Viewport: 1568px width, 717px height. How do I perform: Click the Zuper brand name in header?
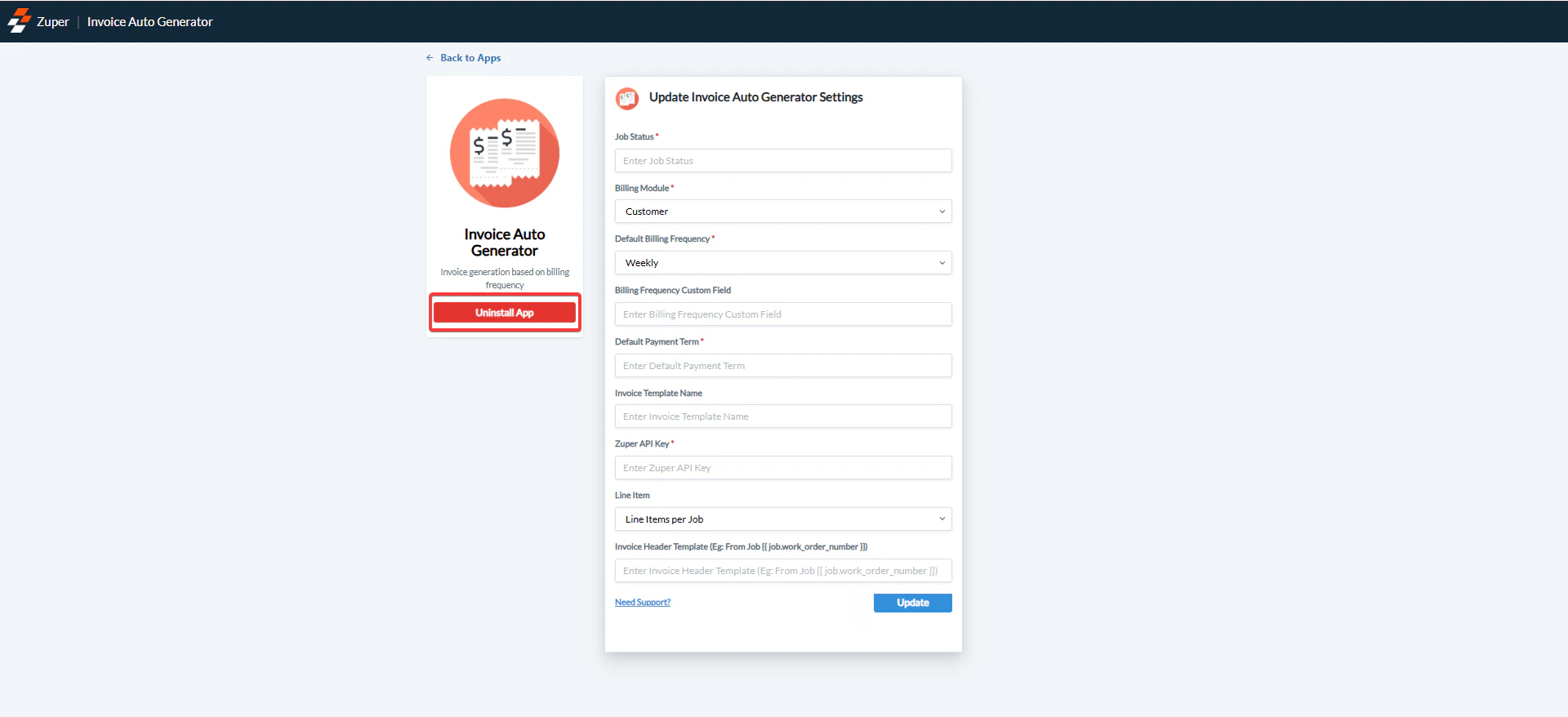click(x=53, y=22)
